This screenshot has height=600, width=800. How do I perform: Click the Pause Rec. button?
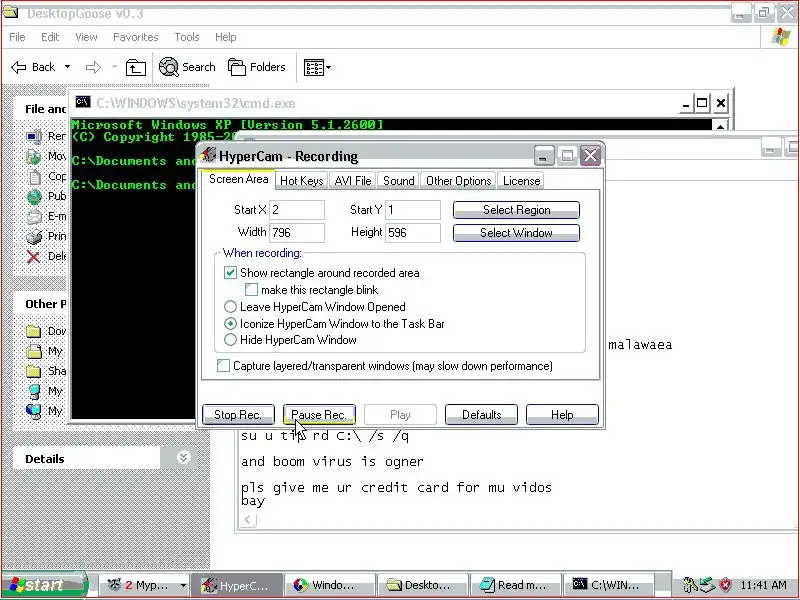pyautogui.click(x=319, y=415)
